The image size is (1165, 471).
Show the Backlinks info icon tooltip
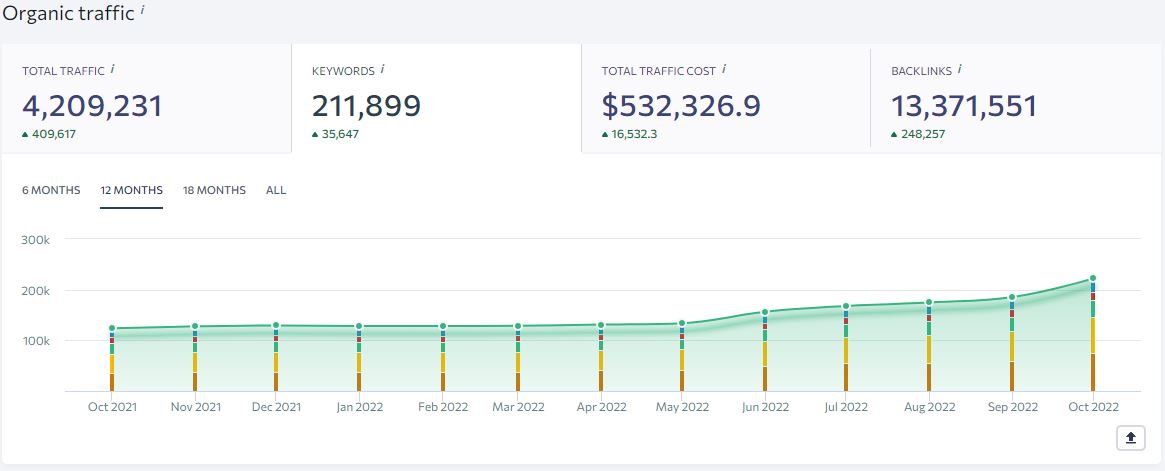(959, 69)
